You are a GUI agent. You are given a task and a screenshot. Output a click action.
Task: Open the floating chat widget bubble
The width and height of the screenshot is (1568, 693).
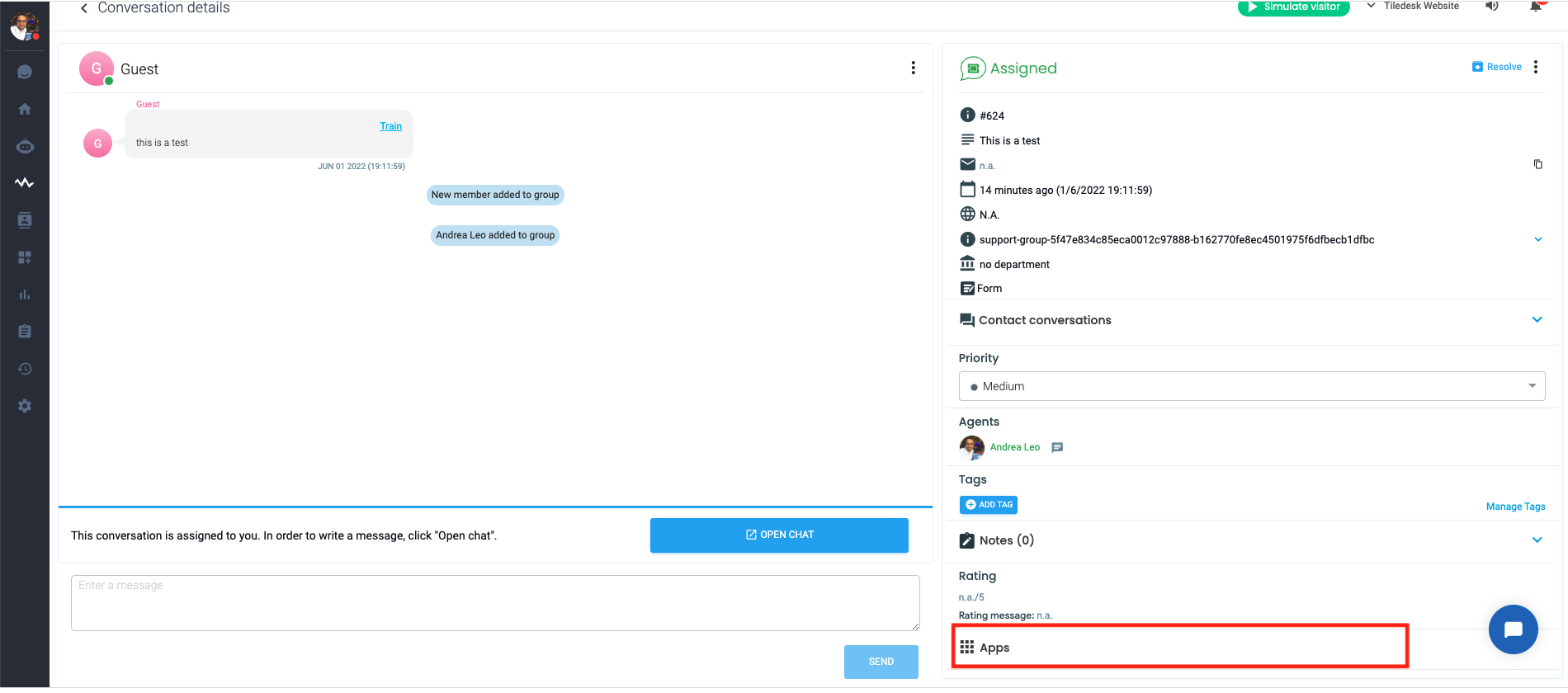[1513, 629]
